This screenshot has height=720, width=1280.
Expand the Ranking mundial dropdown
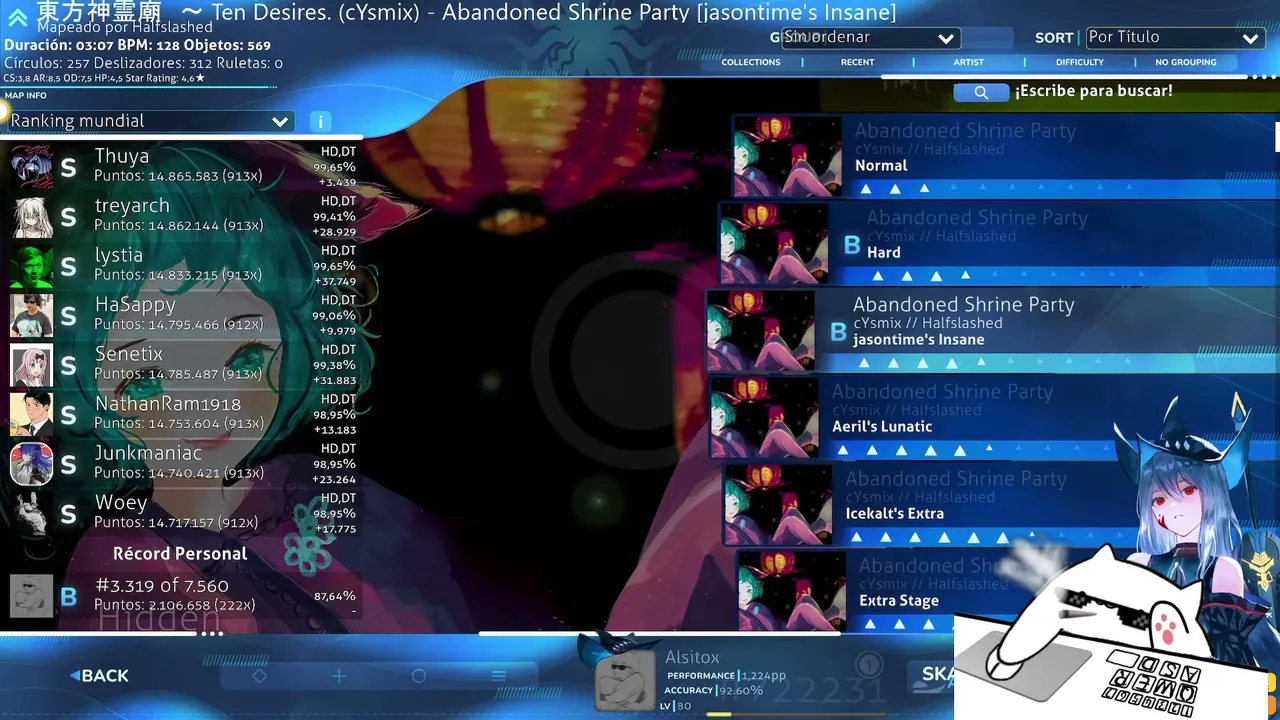tap(150, 121)
